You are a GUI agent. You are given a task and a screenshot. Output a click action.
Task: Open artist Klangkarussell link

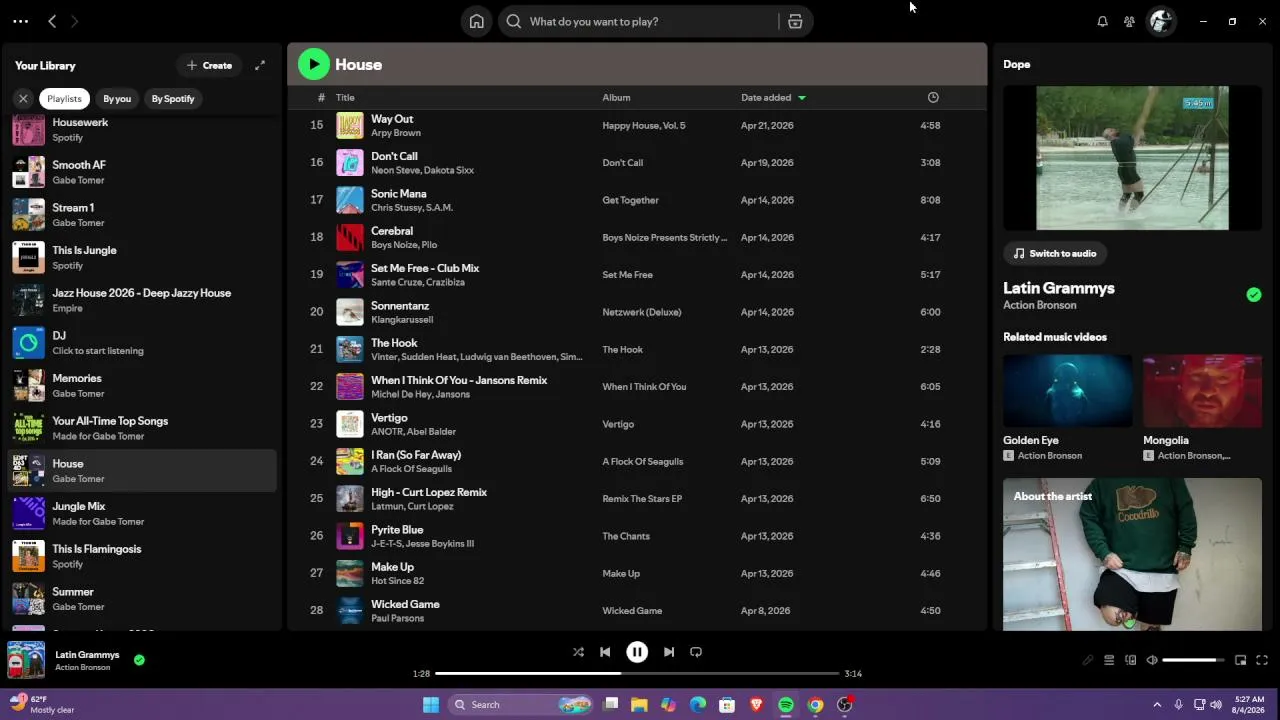pos(402,320)
